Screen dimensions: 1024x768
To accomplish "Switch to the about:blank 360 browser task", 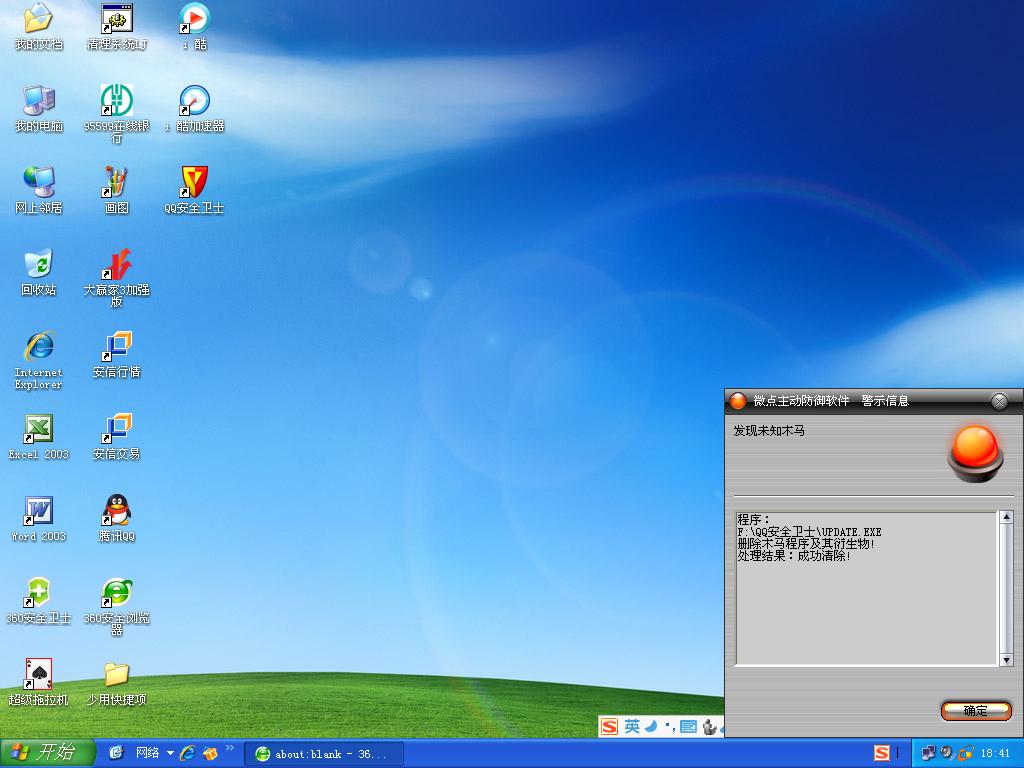I will [324, 754].
